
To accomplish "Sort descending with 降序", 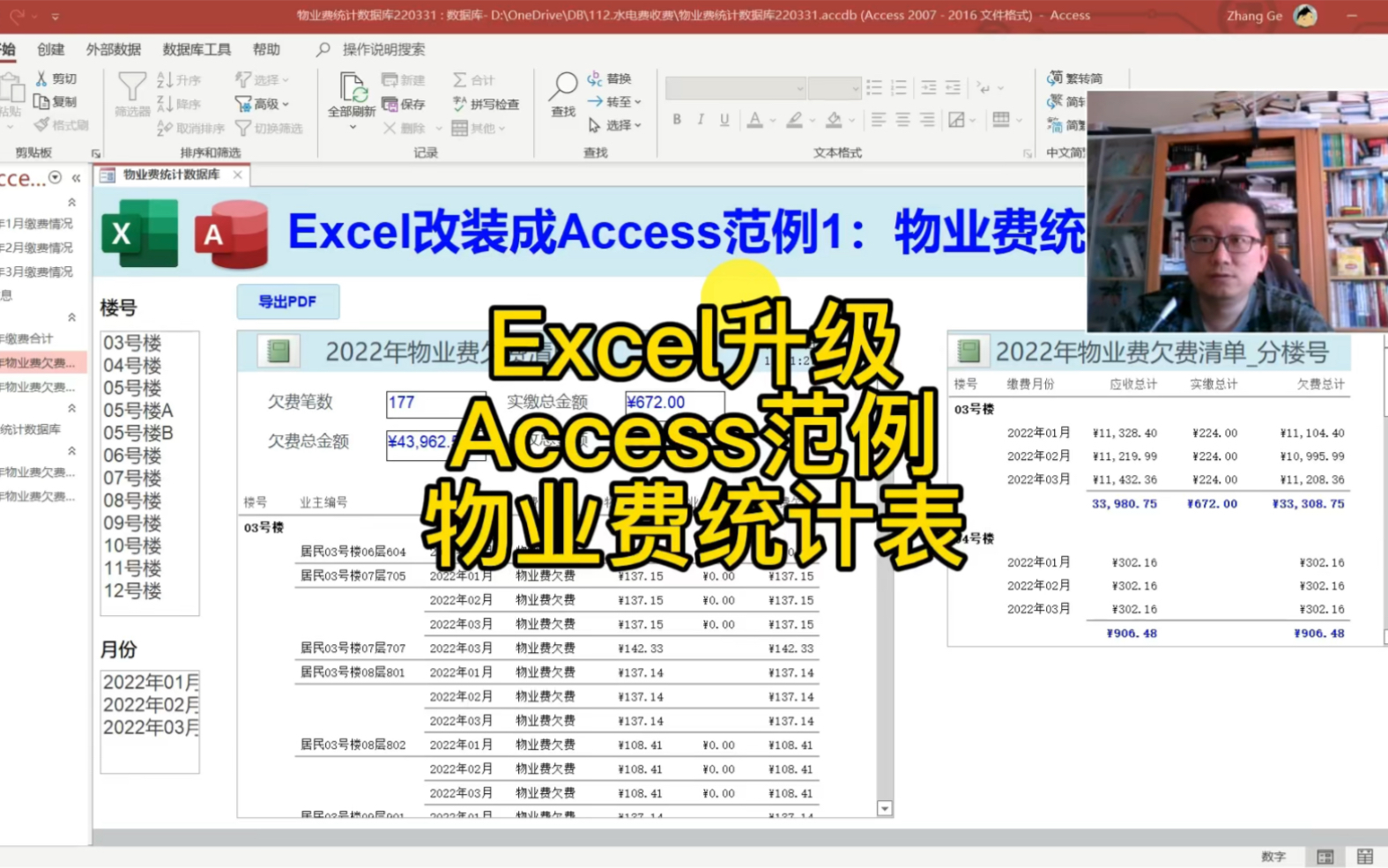I will click(x=179, y=103).
